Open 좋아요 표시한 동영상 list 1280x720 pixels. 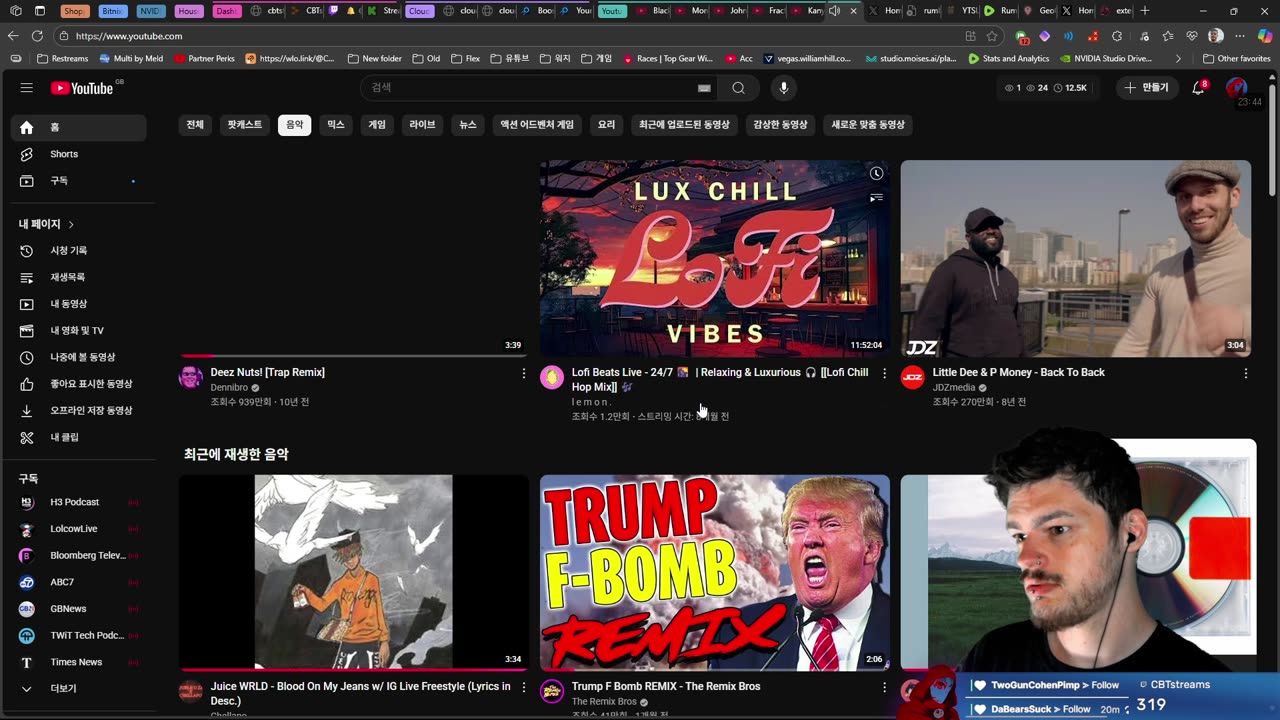click(x=78, y=384)
